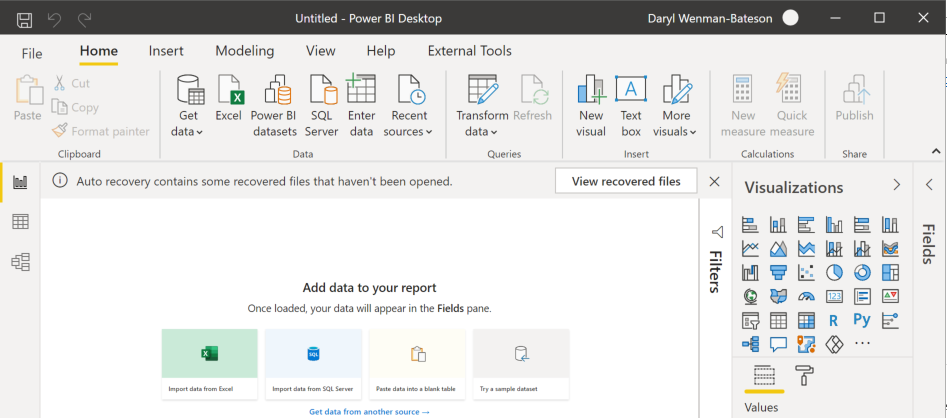Collapse the Visualizations pane chevron

[896, 185]
